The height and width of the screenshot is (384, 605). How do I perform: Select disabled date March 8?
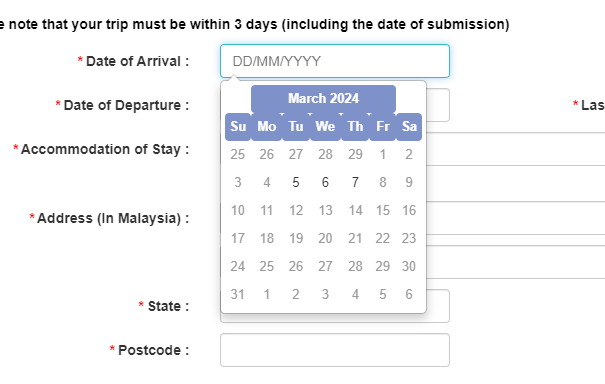383,182
